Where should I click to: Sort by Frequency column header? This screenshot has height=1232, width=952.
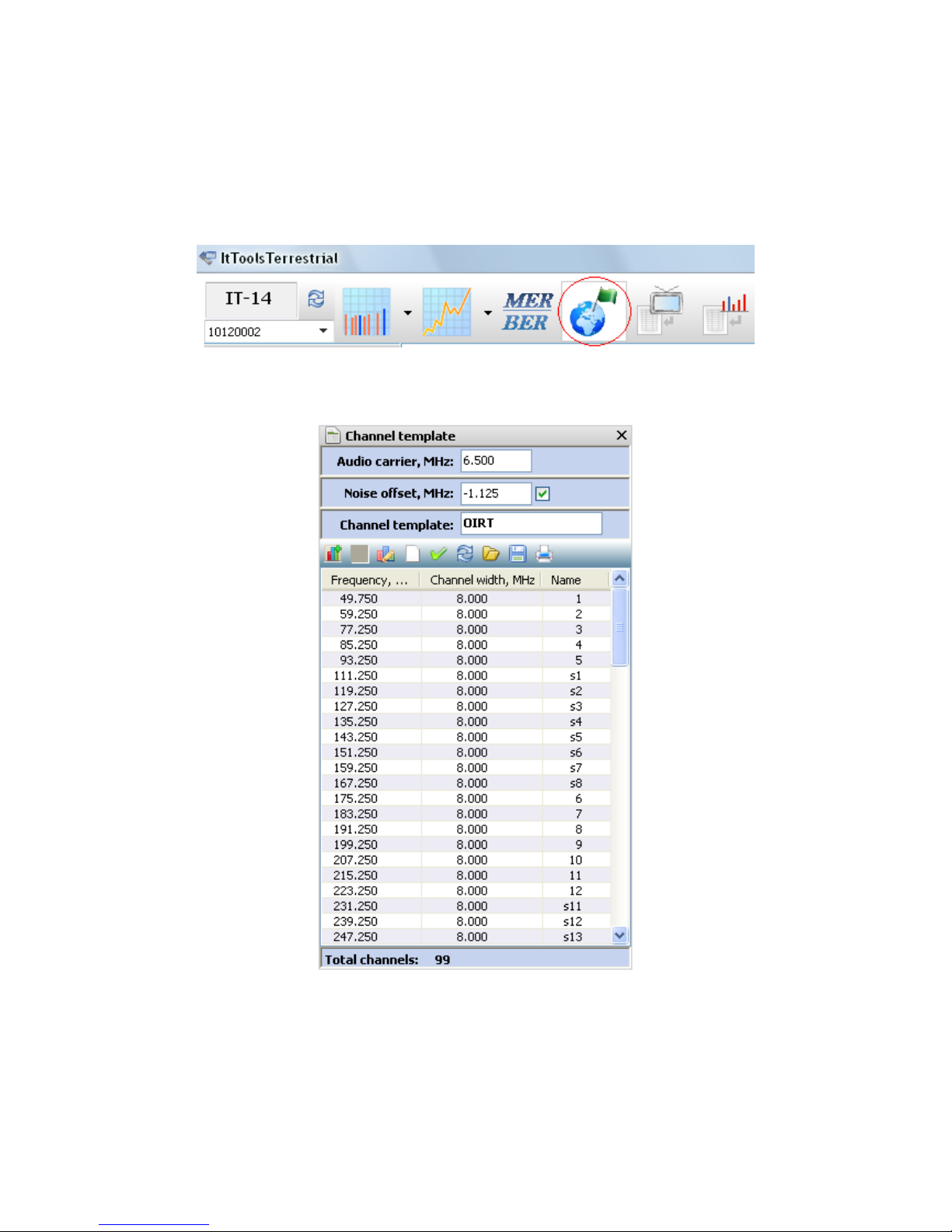point(371,580)
